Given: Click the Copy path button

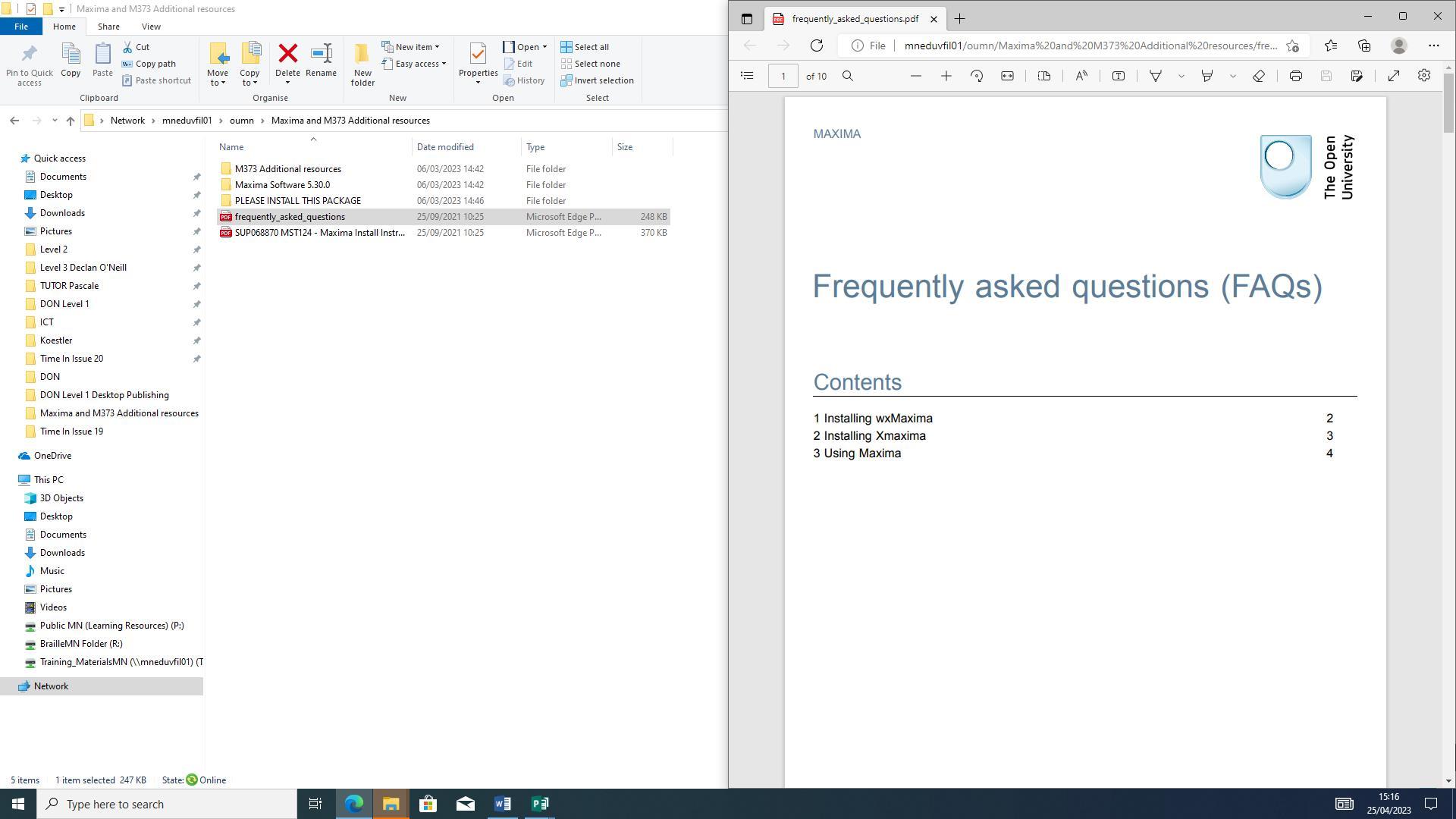Looking at the screenshot, I should click(x=149, y=64).
